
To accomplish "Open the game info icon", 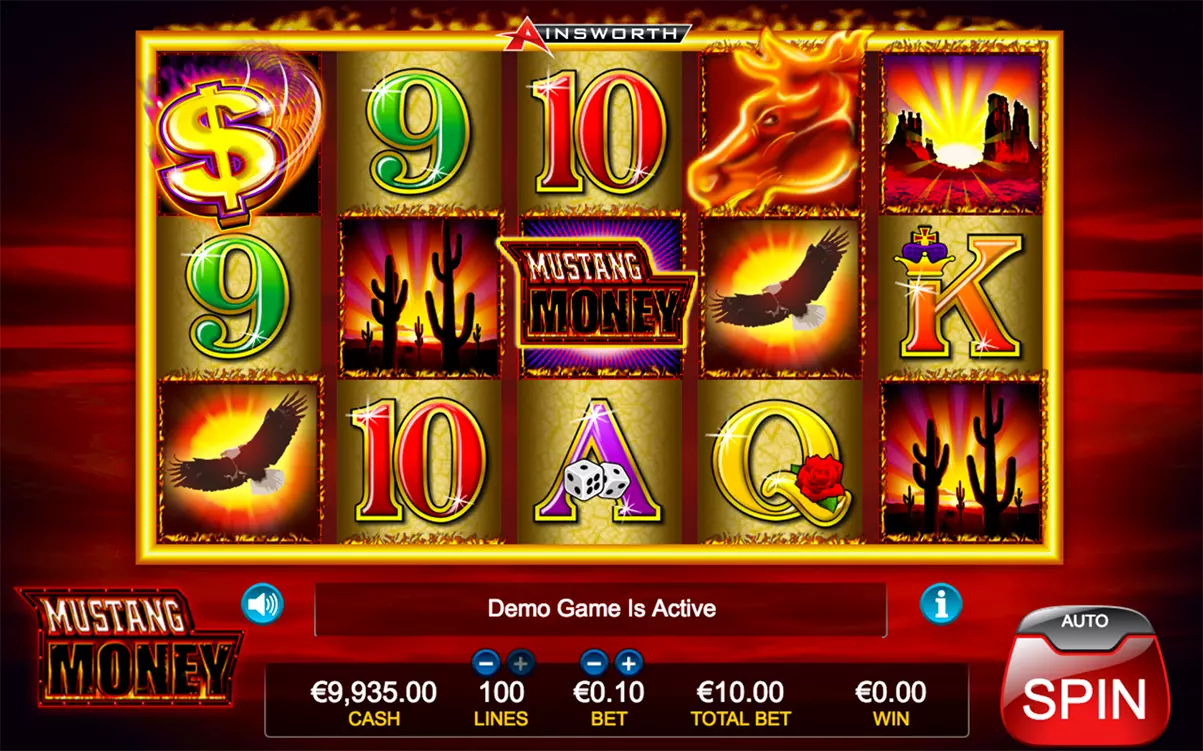I will coord(941,604).
